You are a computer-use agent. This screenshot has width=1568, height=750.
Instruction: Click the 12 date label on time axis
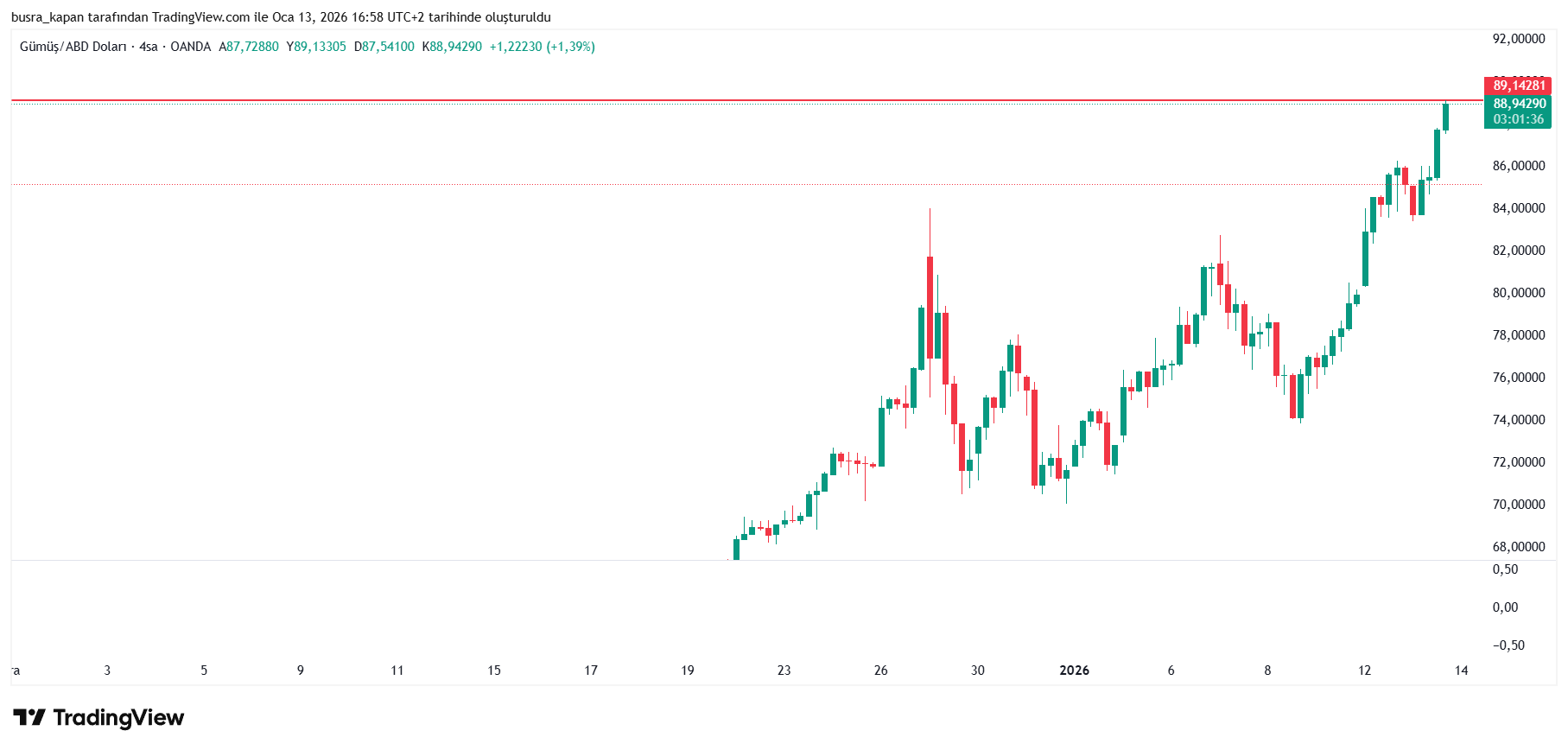click(1364, 671)
